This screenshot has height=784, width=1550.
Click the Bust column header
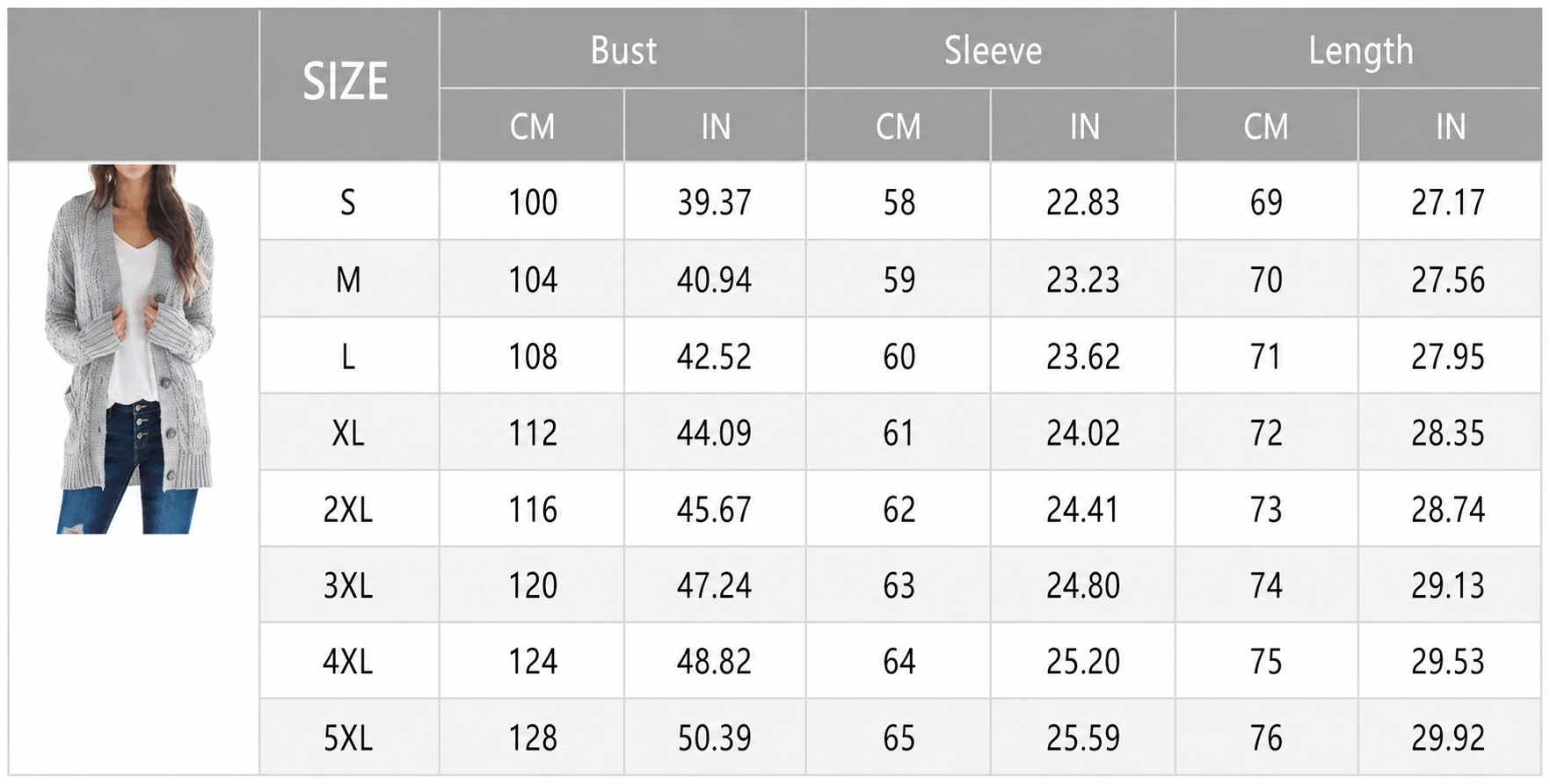622,49
